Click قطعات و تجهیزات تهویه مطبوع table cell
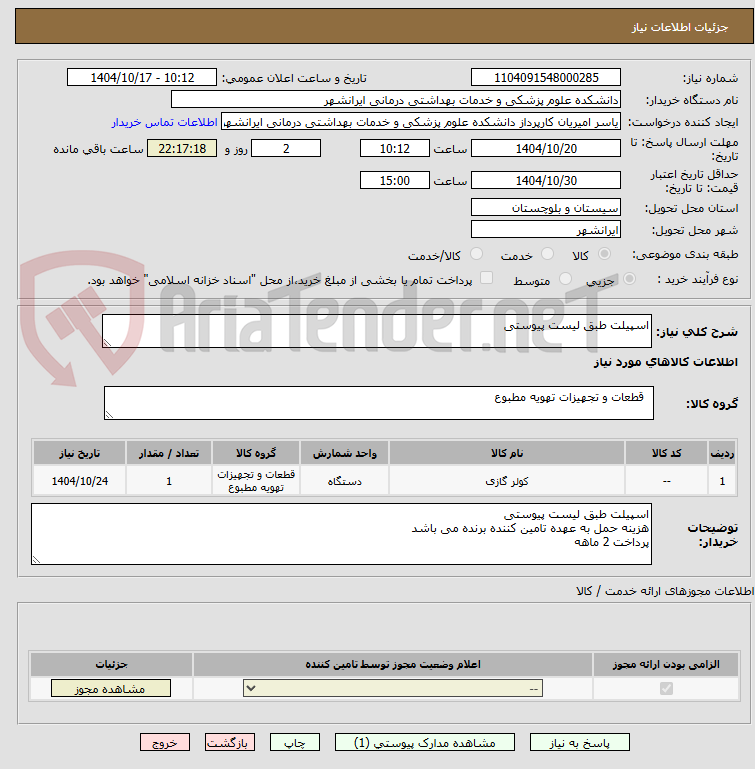 pos(256,481)
